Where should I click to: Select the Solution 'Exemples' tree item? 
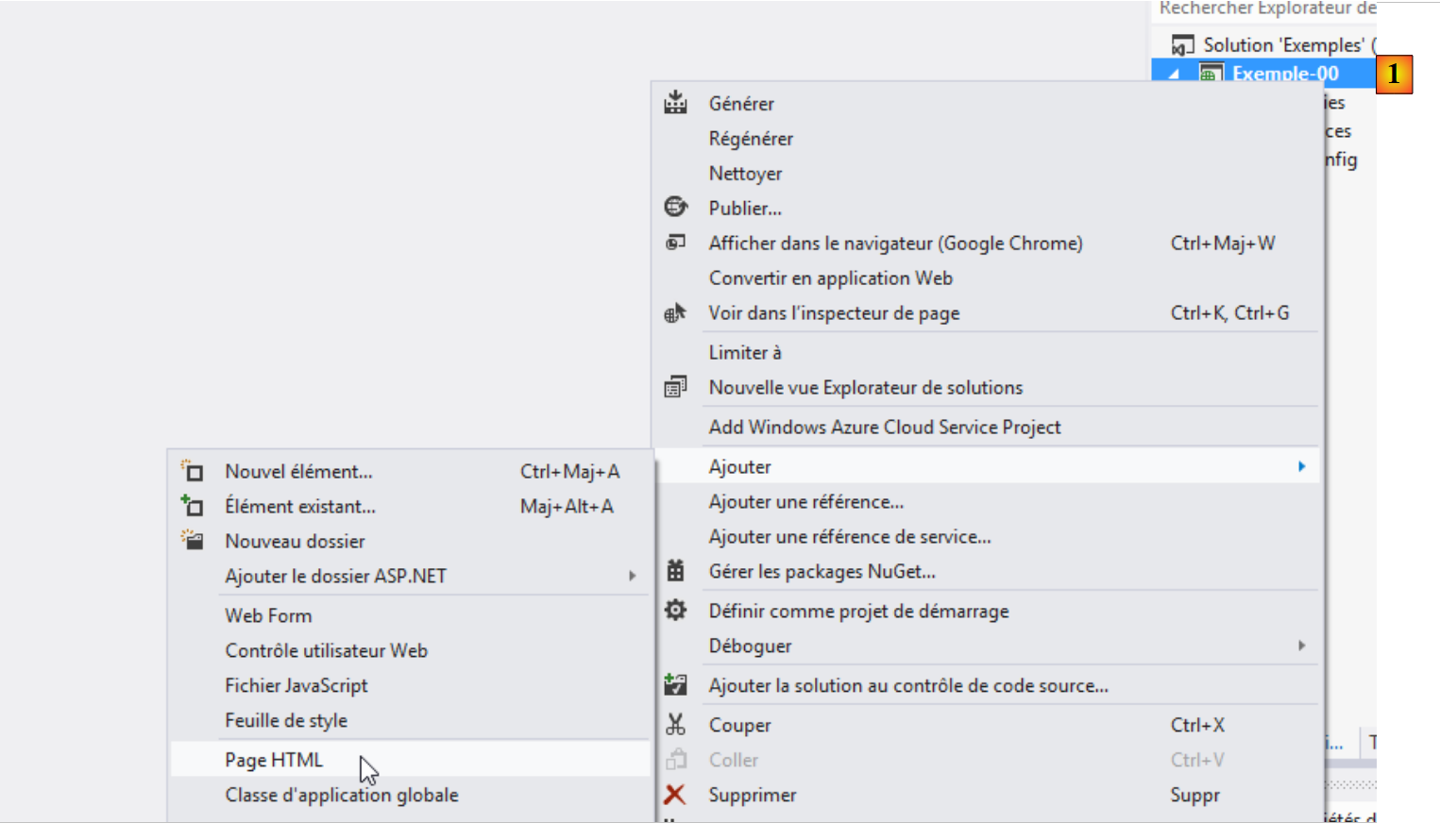[1282, 45]
